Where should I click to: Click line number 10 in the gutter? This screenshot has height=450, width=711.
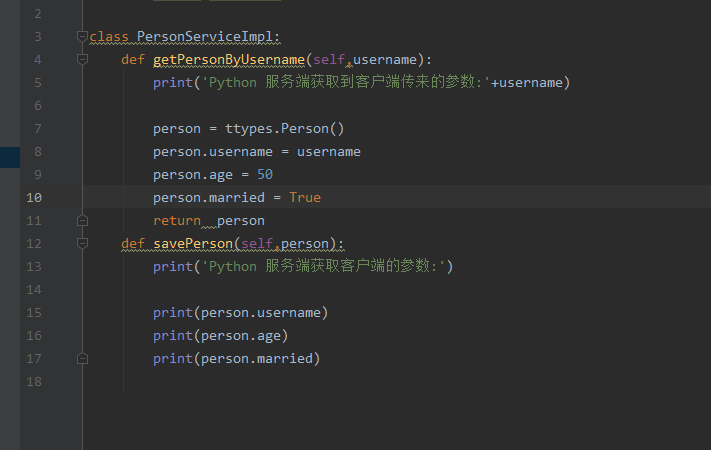(x=36, y=197)
